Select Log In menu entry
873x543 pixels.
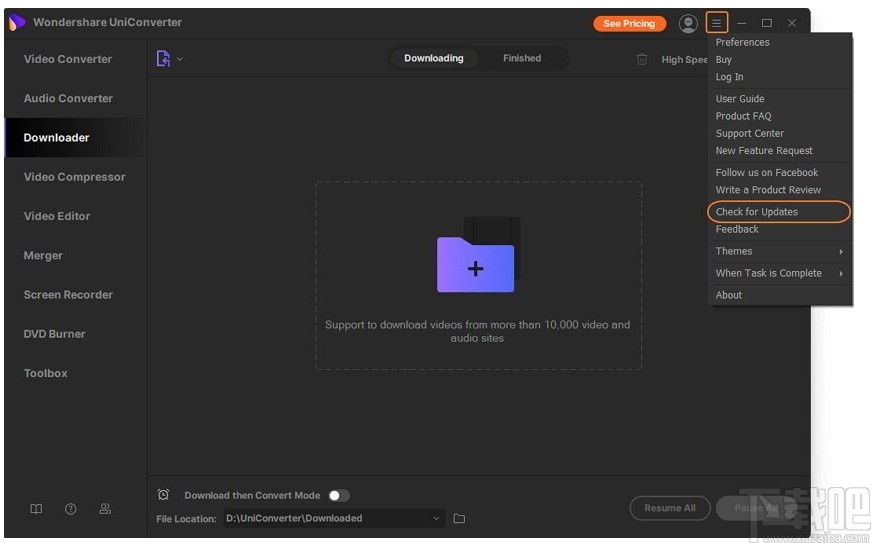tap(729, 77)
